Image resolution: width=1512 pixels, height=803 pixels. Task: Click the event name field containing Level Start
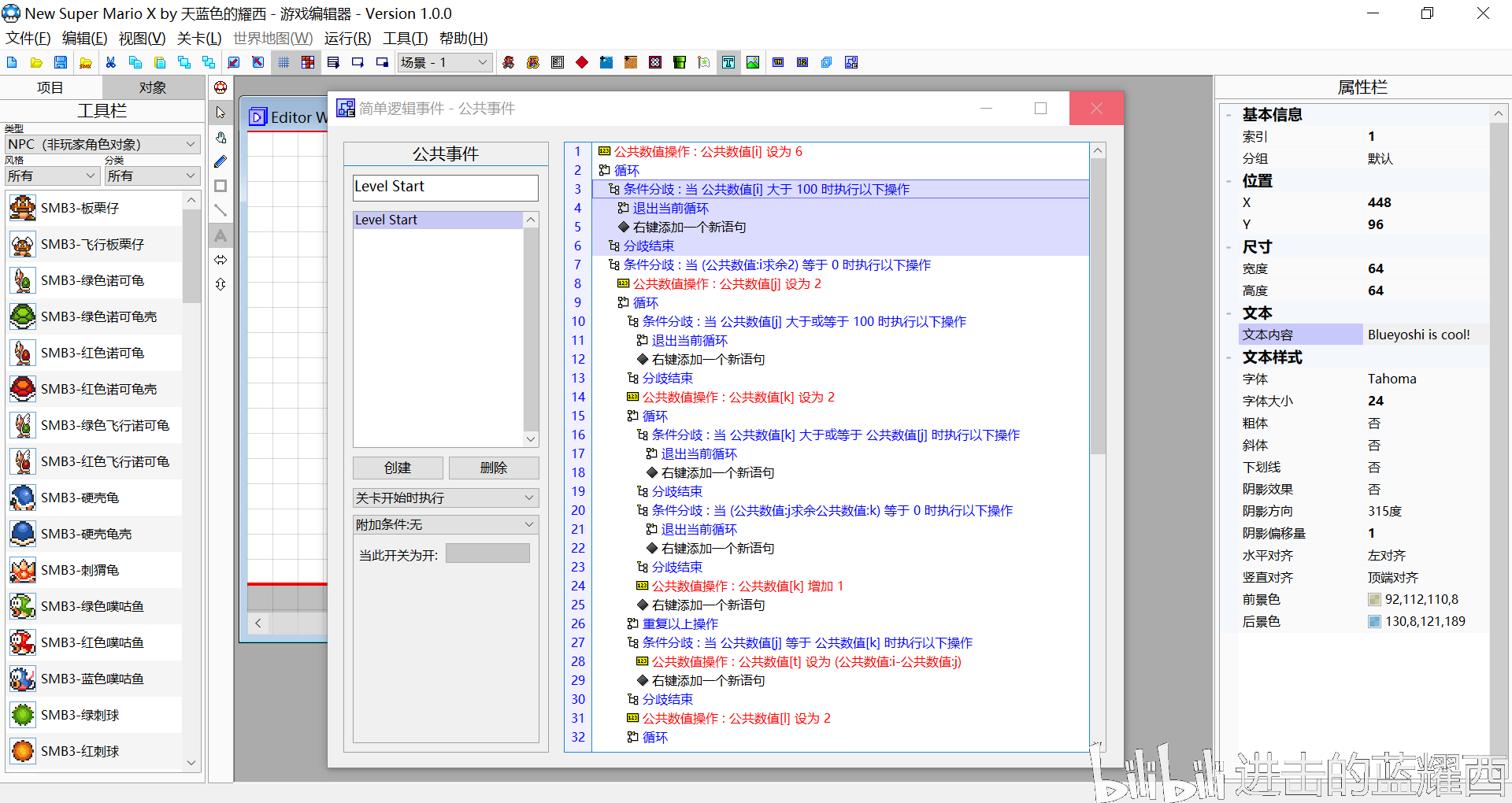(446, 187)
